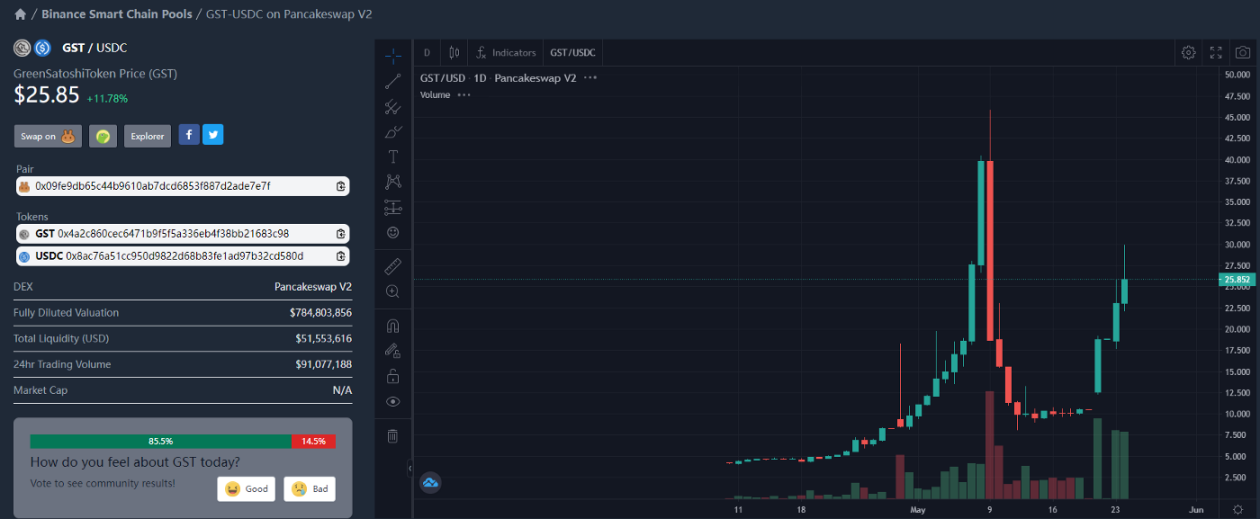Click the Pancakeswap V2 DEX value
1260x519 pixels.
[313, 287]
